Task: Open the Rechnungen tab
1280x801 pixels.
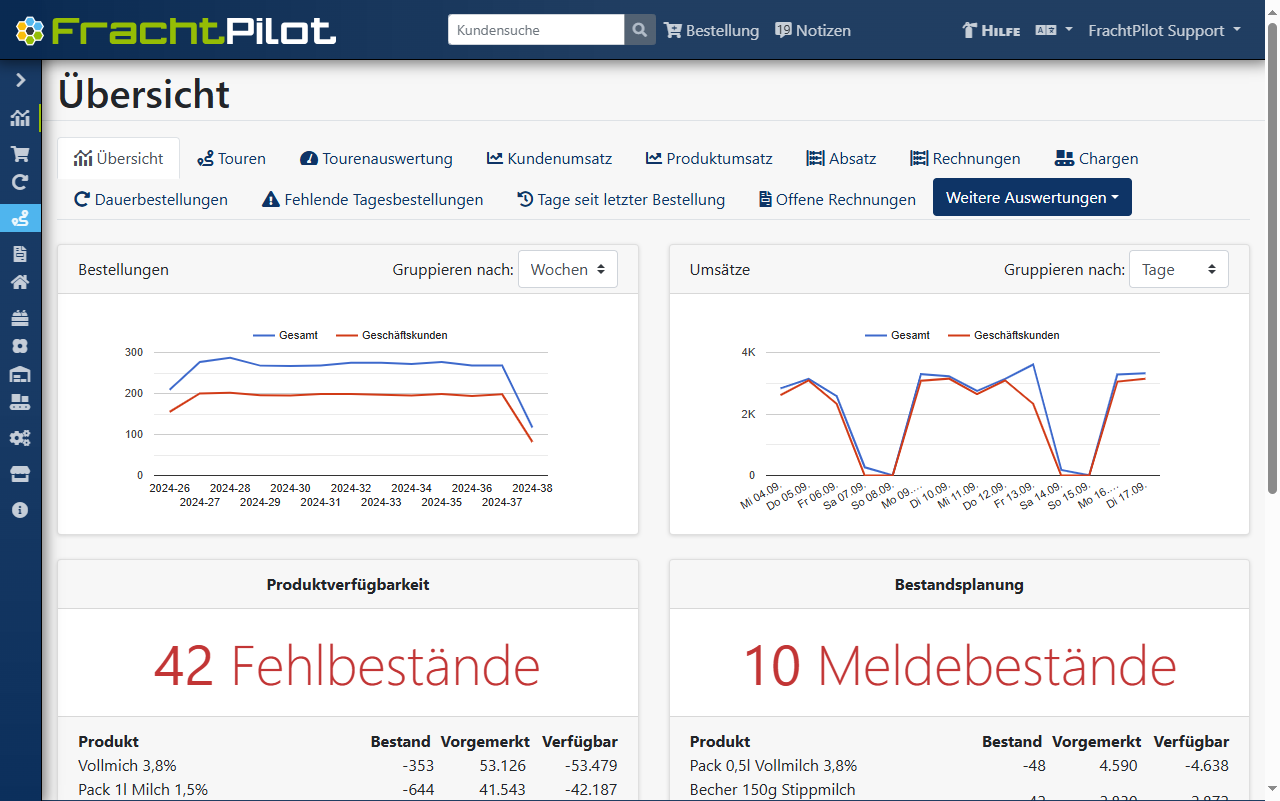Action: pyautogui.click(x=965, y=158)
